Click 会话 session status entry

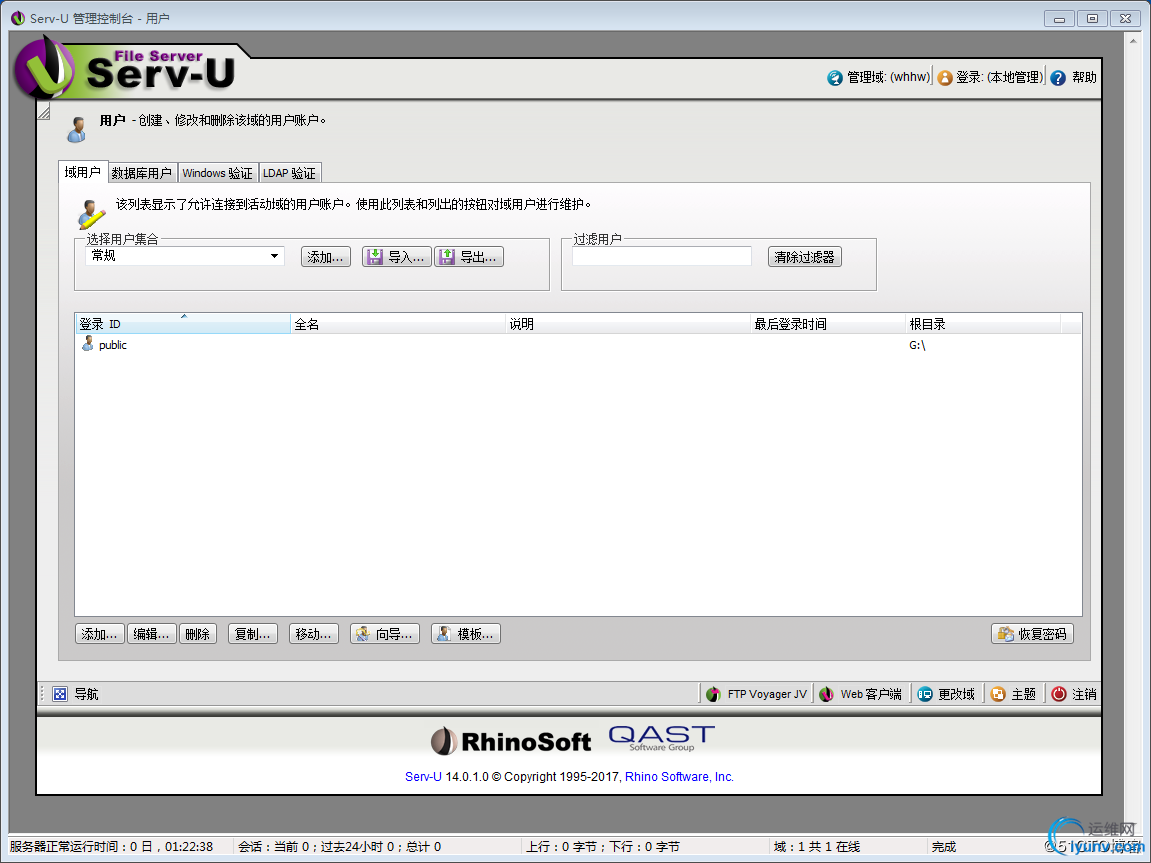339,847
